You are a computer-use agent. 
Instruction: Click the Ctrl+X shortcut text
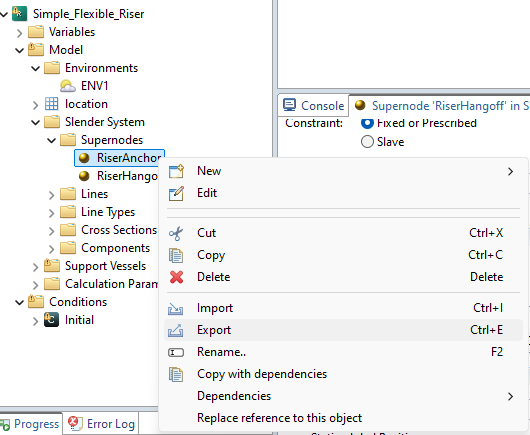486,233
